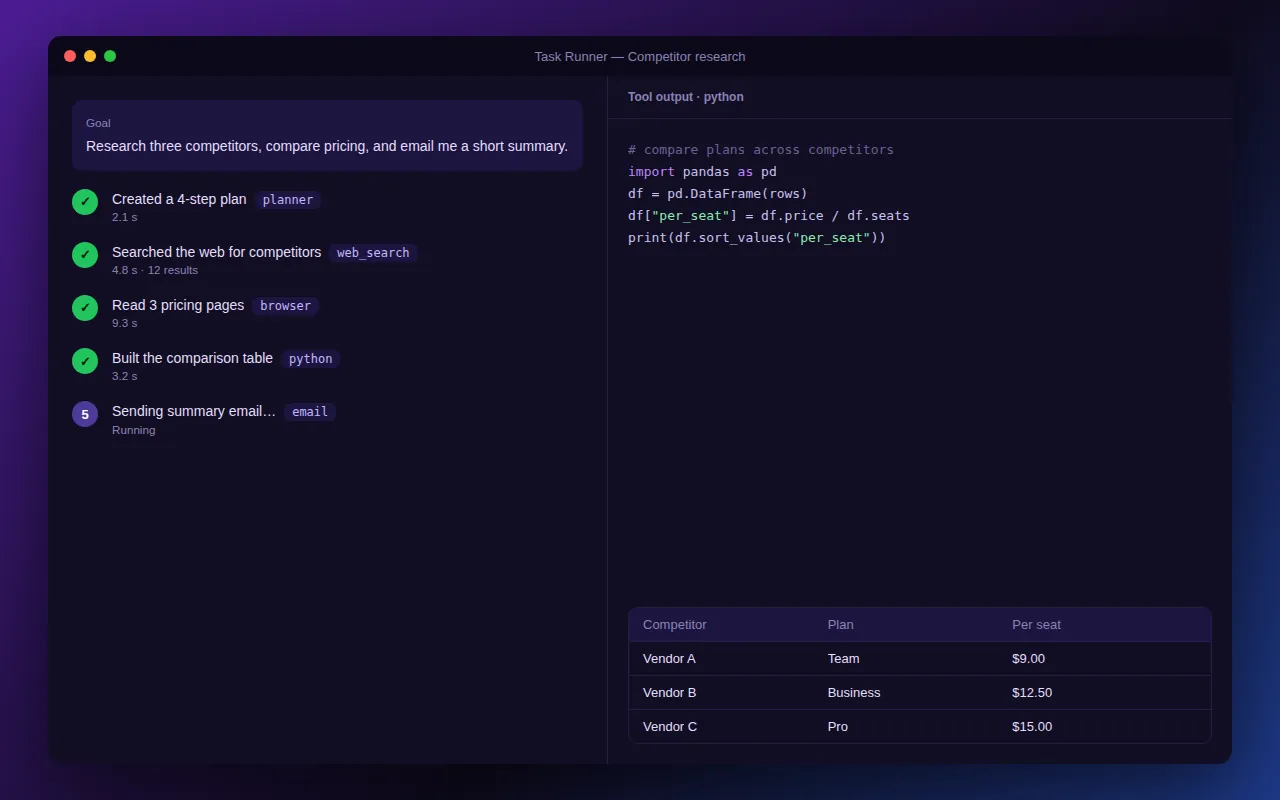Click the print(df.sort_values) code line
This screenshot has width=1280, height=800.
click(757, 238)
